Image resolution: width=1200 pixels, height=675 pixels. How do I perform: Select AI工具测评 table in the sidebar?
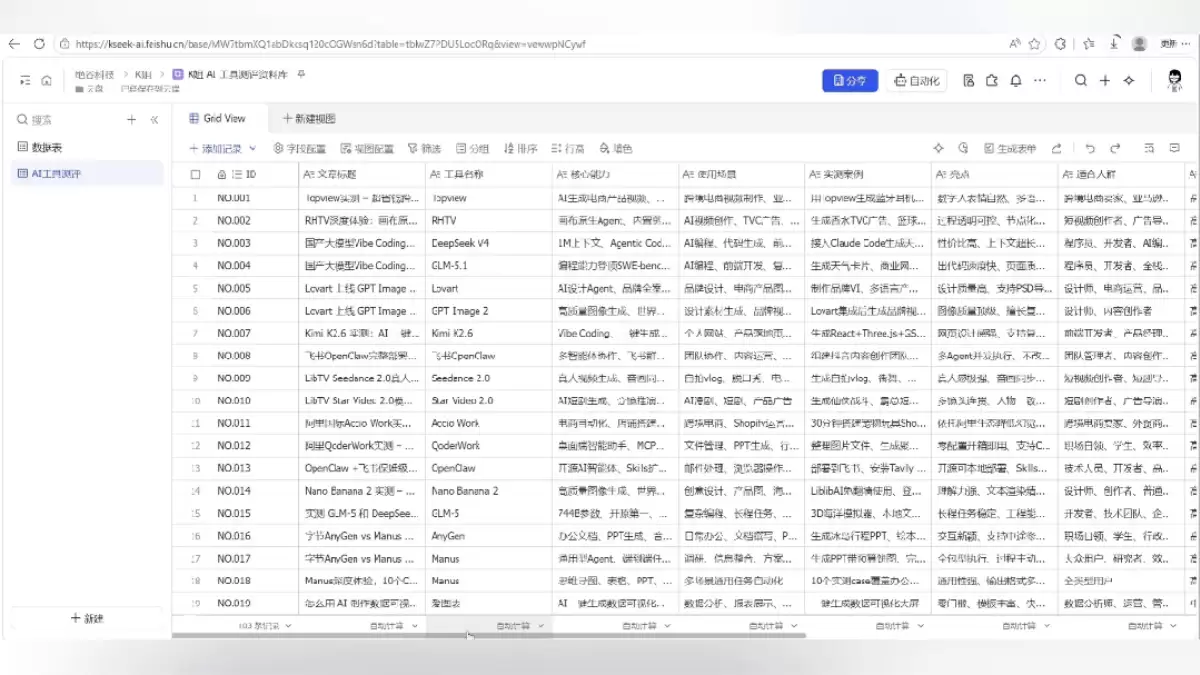click(87, 173)
